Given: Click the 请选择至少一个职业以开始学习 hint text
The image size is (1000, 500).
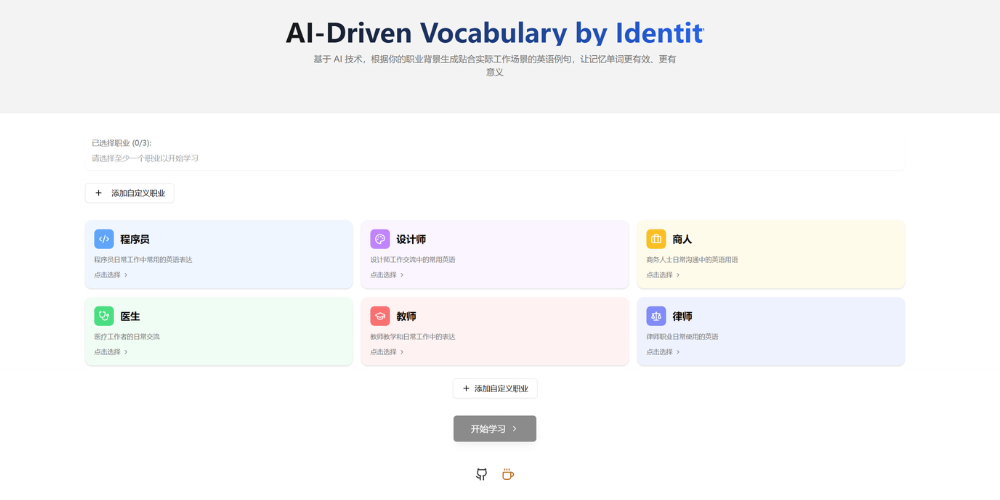Looking at the screenshot, I should pos(145,158).
